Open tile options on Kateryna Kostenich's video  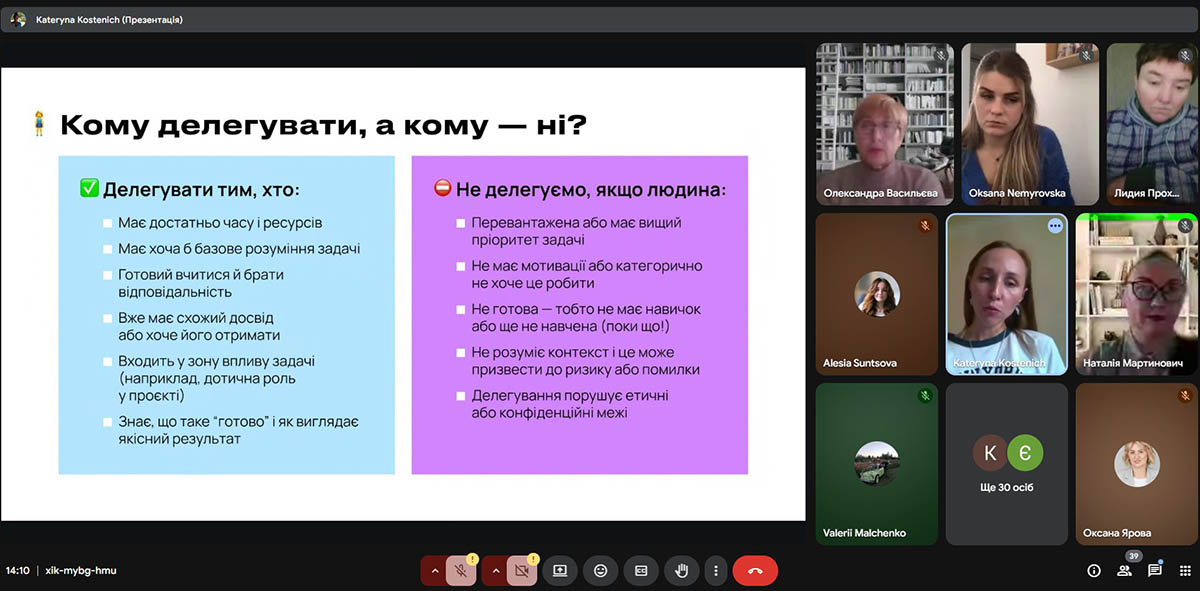point(1054,227)
